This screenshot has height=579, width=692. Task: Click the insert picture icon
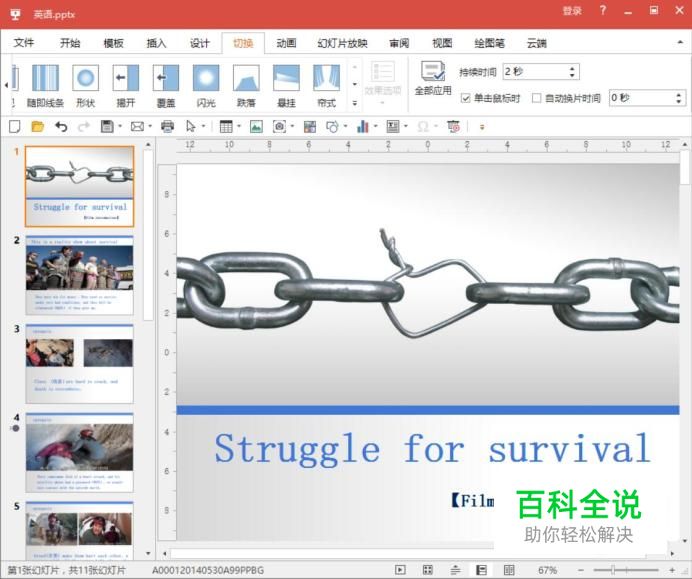pyautogui.click(x=256, y=127)
